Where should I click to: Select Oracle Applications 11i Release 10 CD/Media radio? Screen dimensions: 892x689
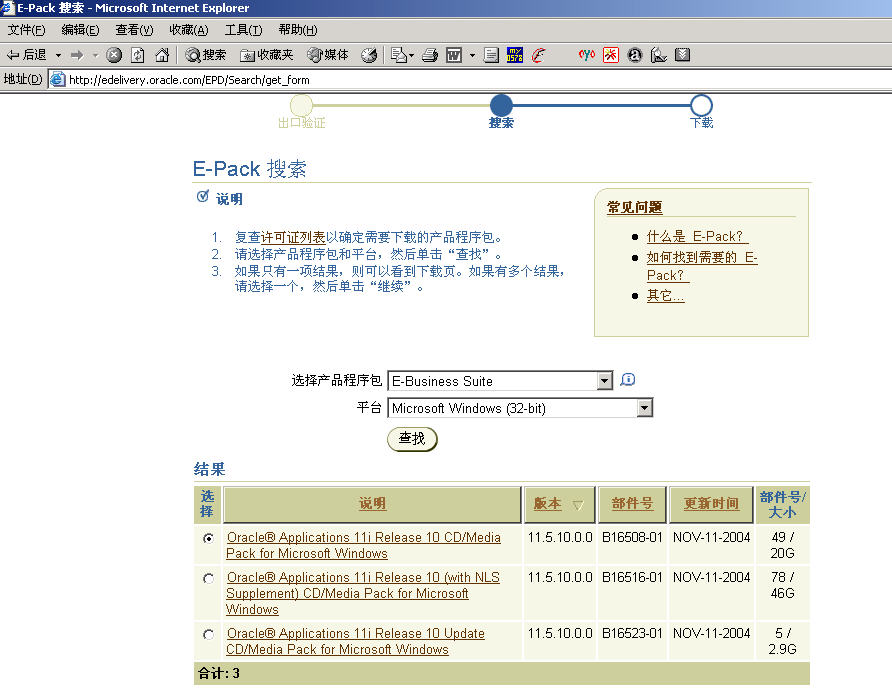[x=208, y=538]
